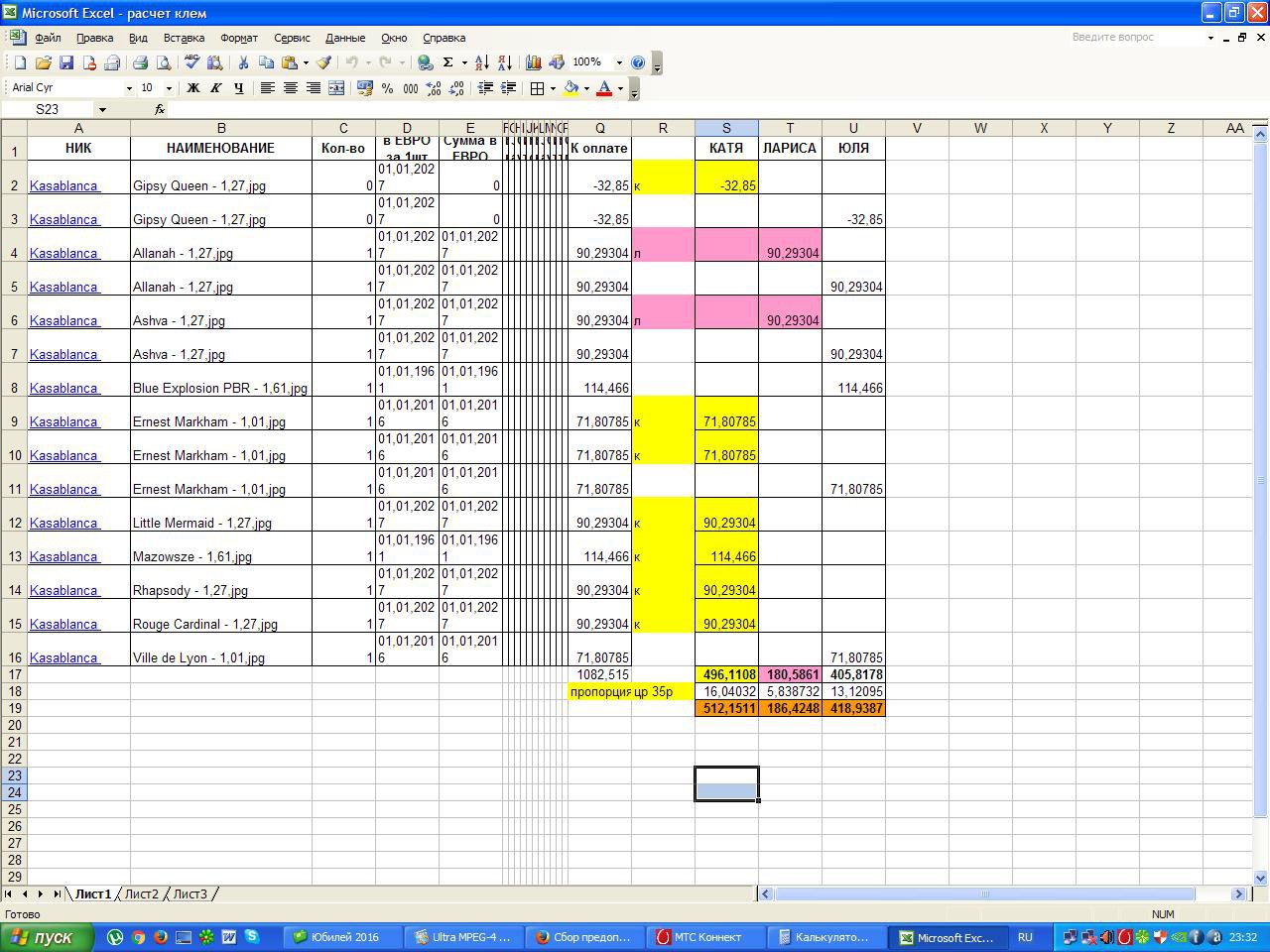Apply currency format icon

click(364, 88)
